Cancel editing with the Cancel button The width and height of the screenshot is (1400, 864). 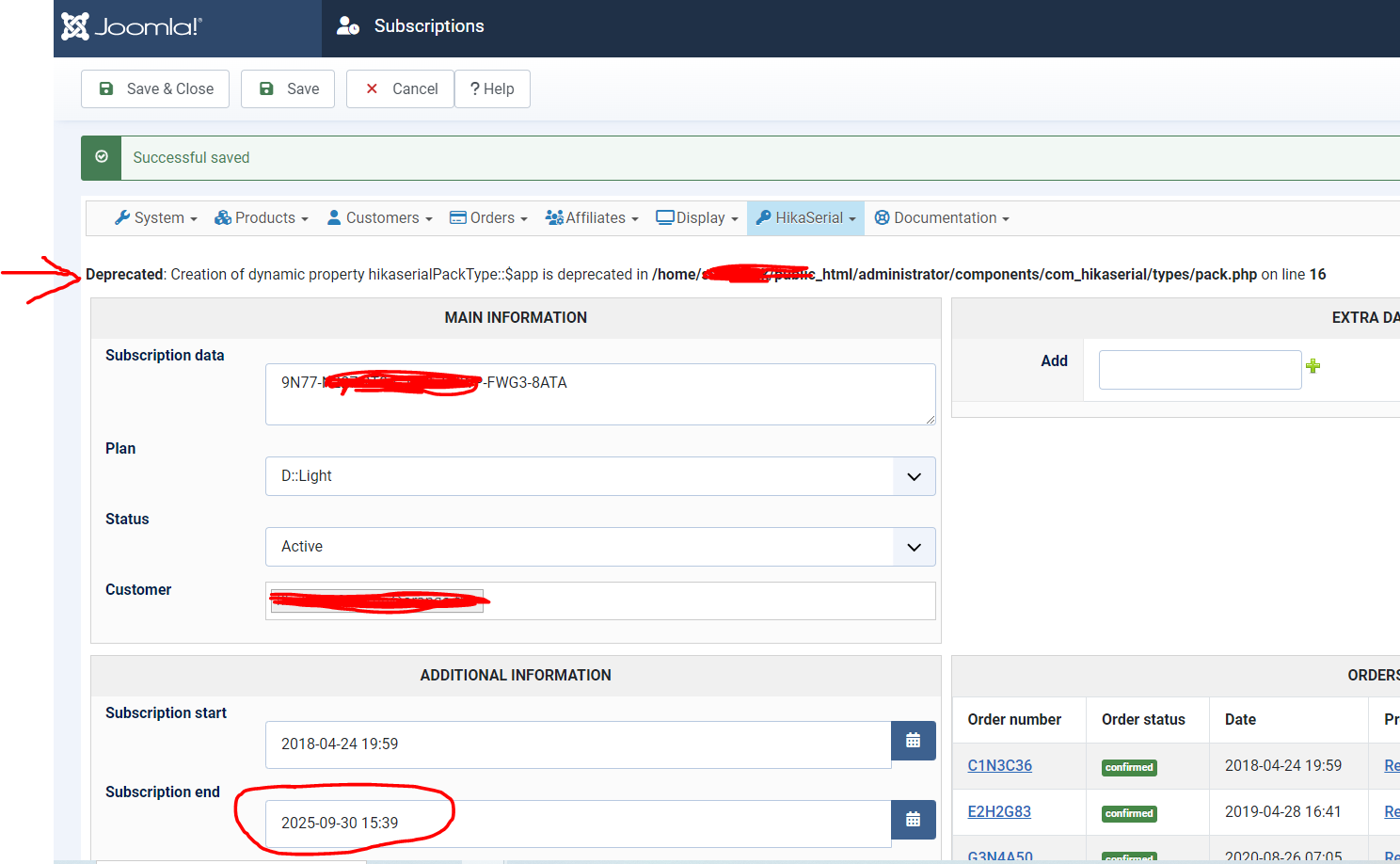(x=400, y=89)
